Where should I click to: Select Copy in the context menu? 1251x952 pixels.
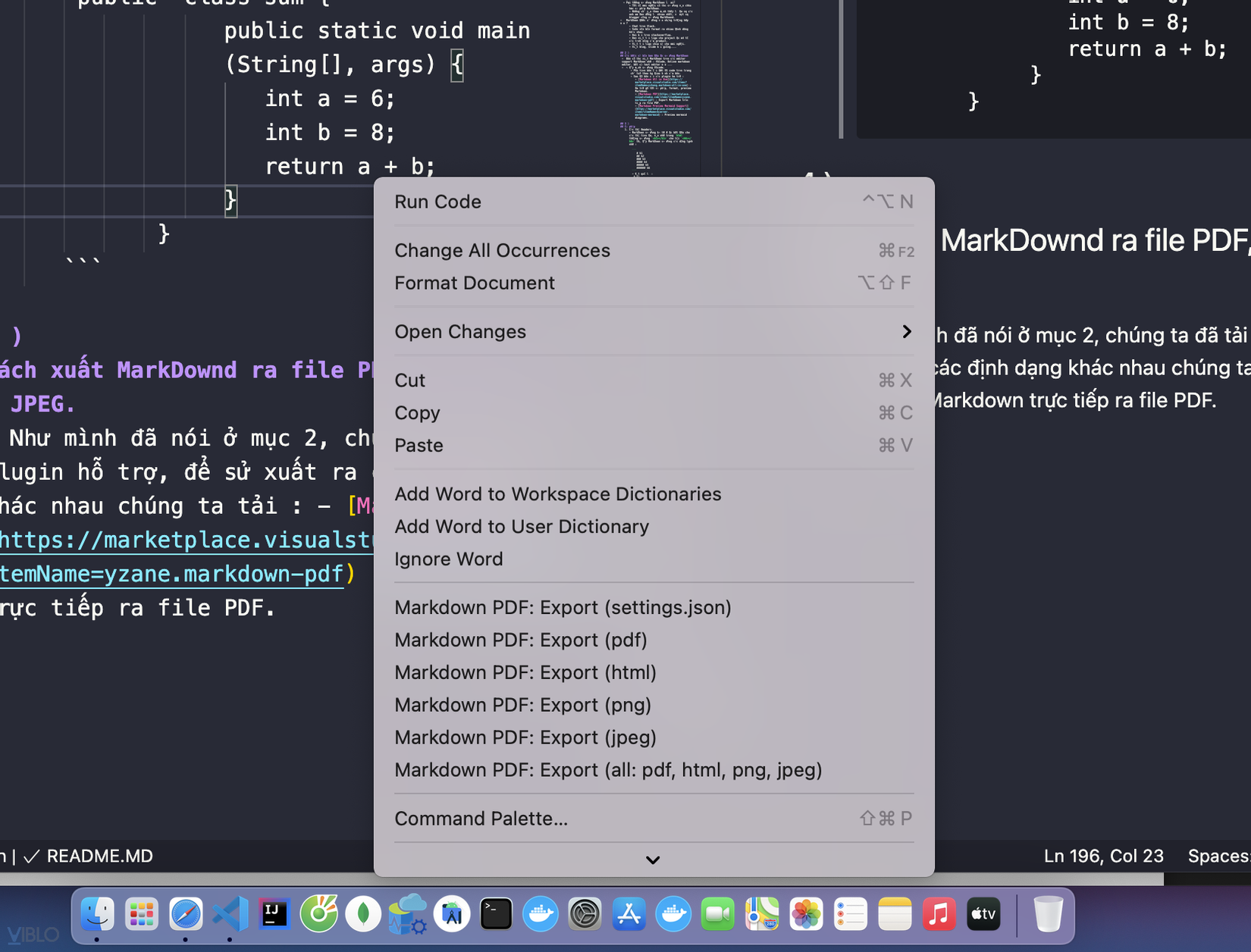(654, 412)
